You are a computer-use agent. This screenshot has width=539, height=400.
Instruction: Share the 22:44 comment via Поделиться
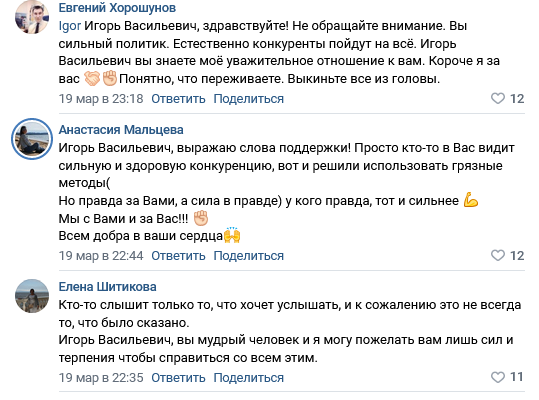[x=249, y=256]
